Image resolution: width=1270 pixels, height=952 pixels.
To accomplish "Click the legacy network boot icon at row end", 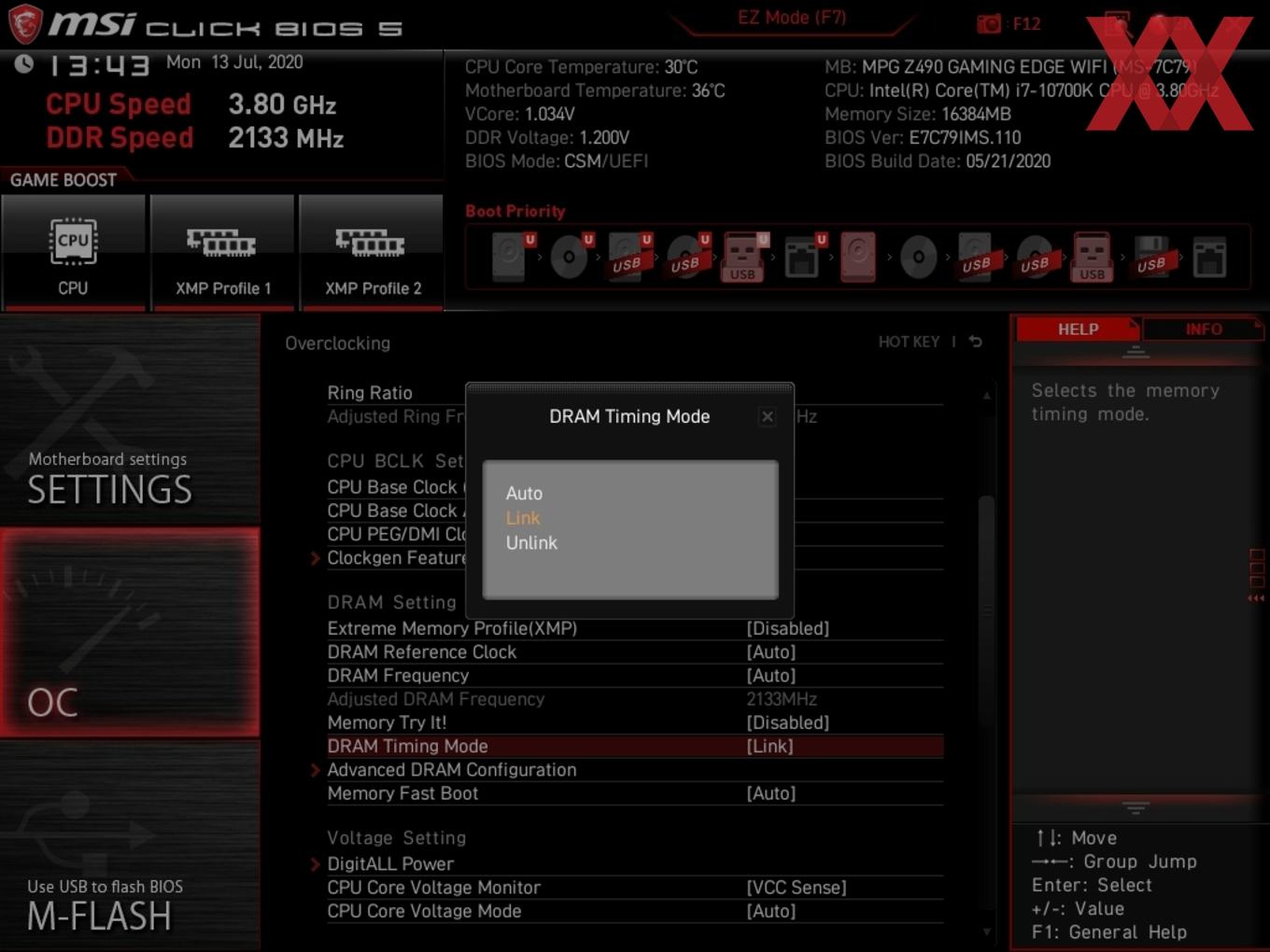I will [1209, 257].
